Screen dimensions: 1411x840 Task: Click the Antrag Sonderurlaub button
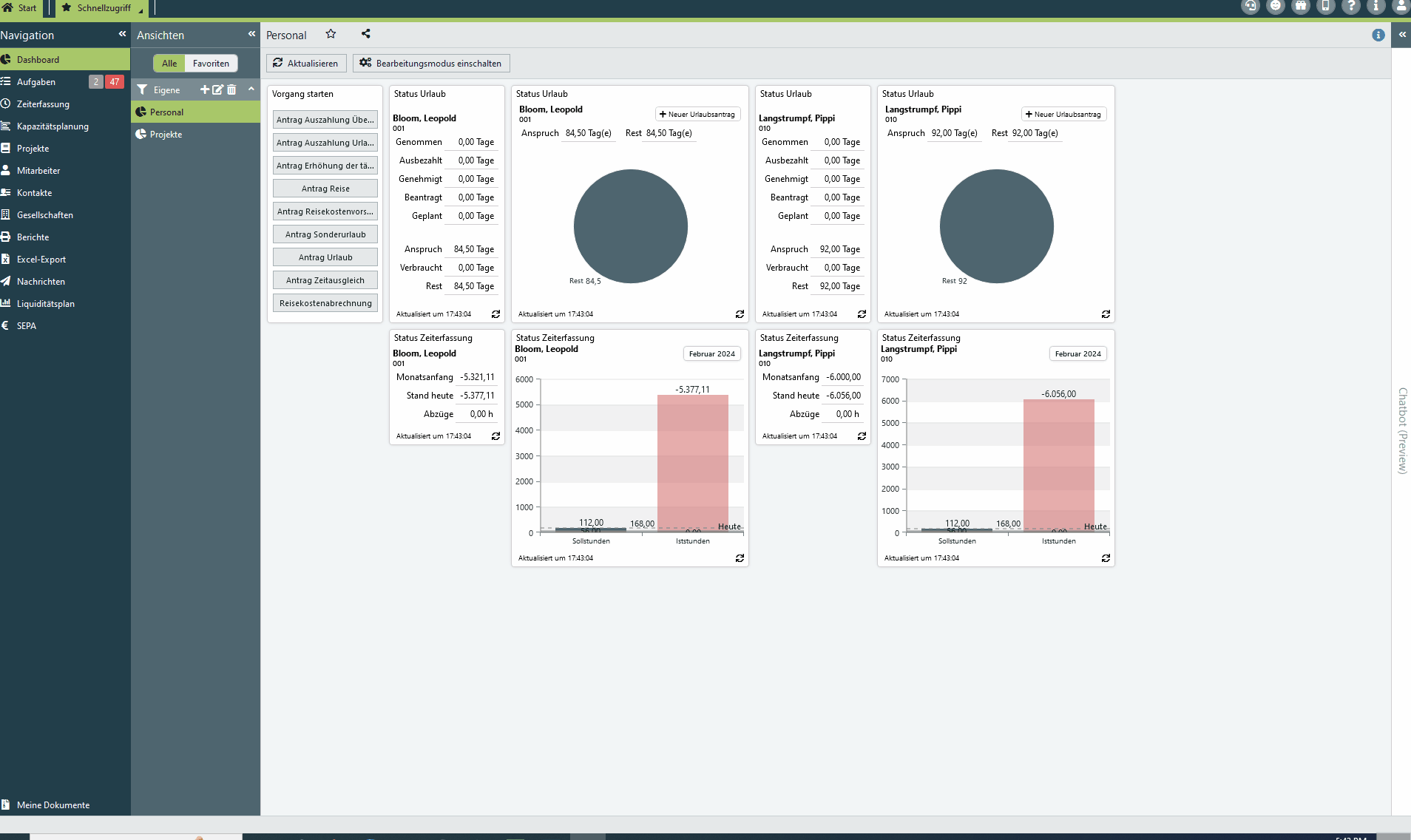point(325,234)
